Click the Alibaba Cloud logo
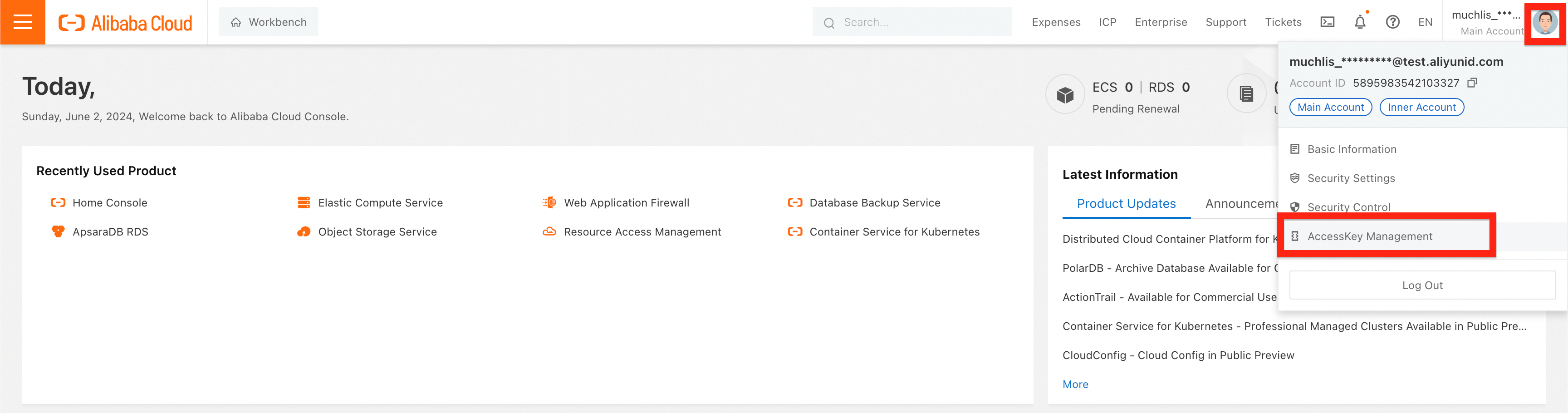The image size is (1568, 413). pos(125,23)
